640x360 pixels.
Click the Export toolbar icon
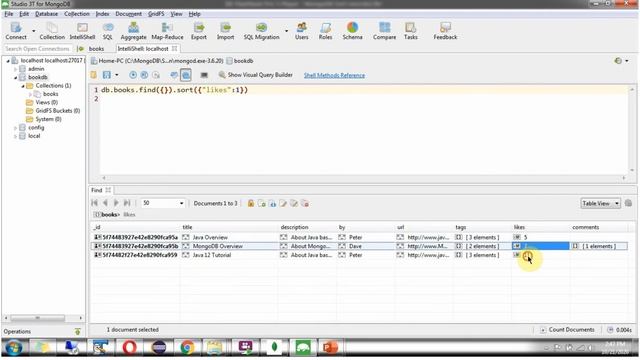tap(199, 31)
